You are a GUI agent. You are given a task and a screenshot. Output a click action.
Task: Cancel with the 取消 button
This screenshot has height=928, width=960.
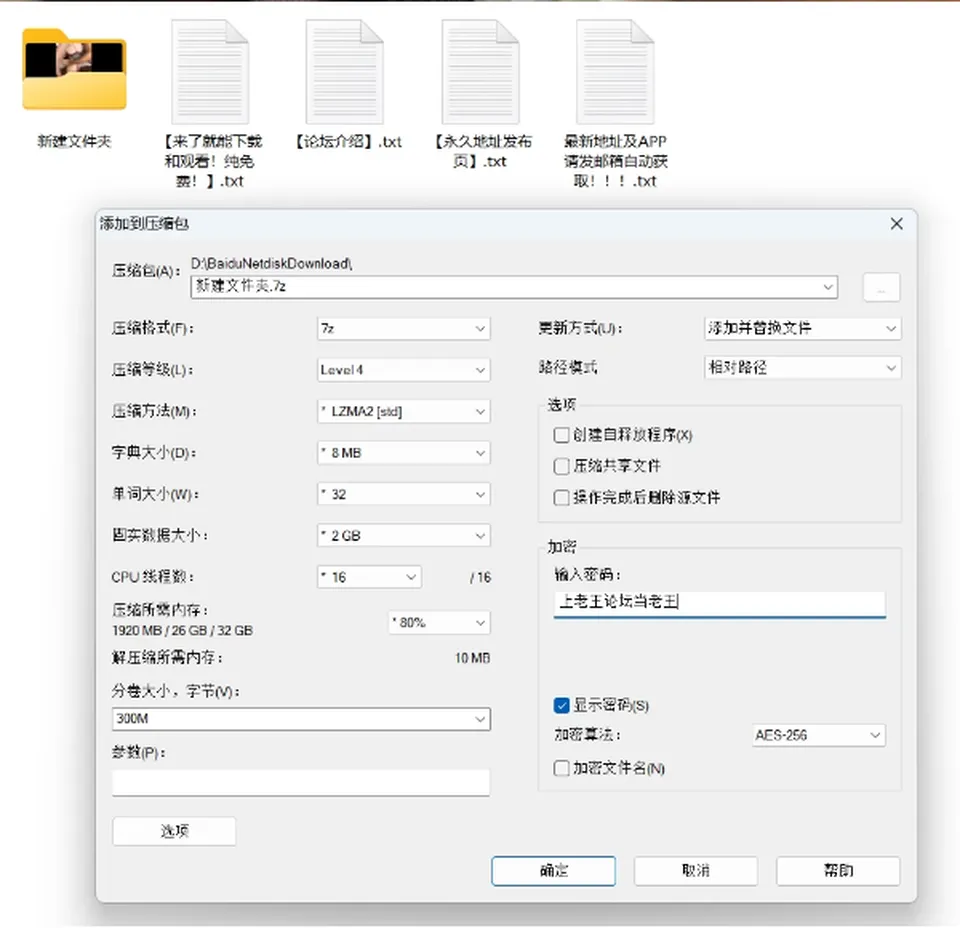click(696, 870)
